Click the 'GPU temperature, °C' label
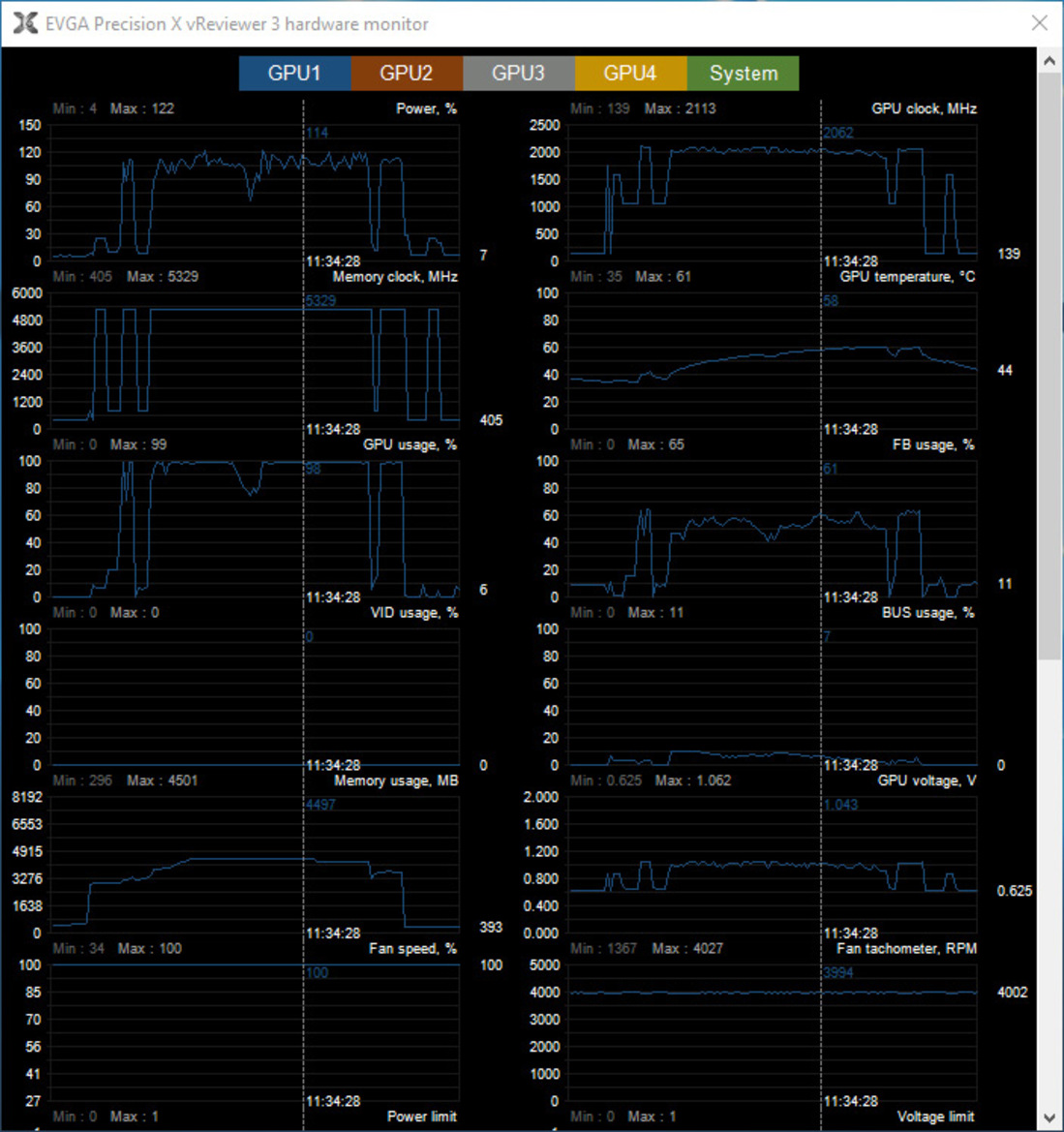The width and height of the screenshot is (1064, 1132). 907,277
